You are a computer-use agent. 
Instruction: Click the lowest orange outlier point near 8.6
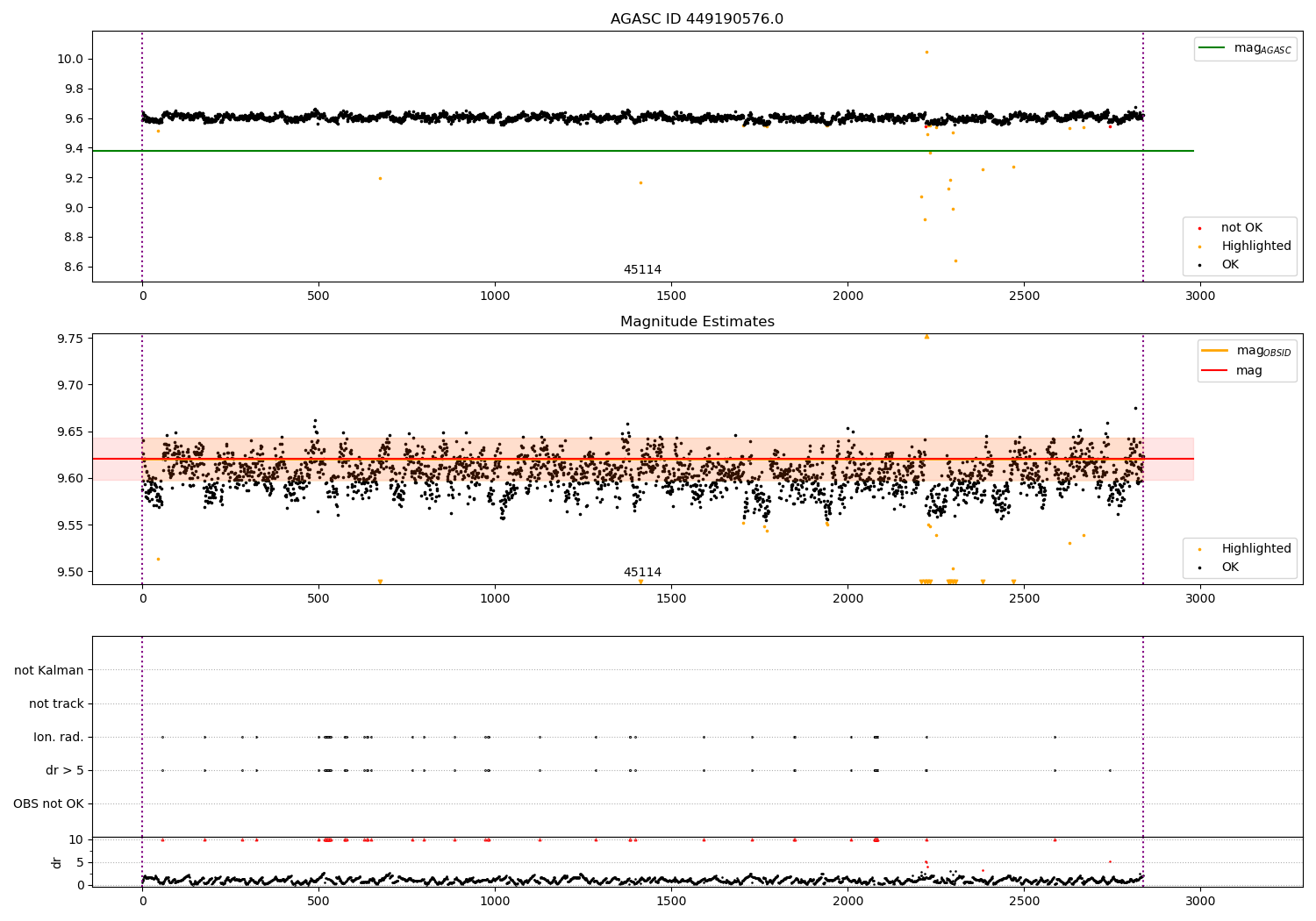(x=955, y=261)
